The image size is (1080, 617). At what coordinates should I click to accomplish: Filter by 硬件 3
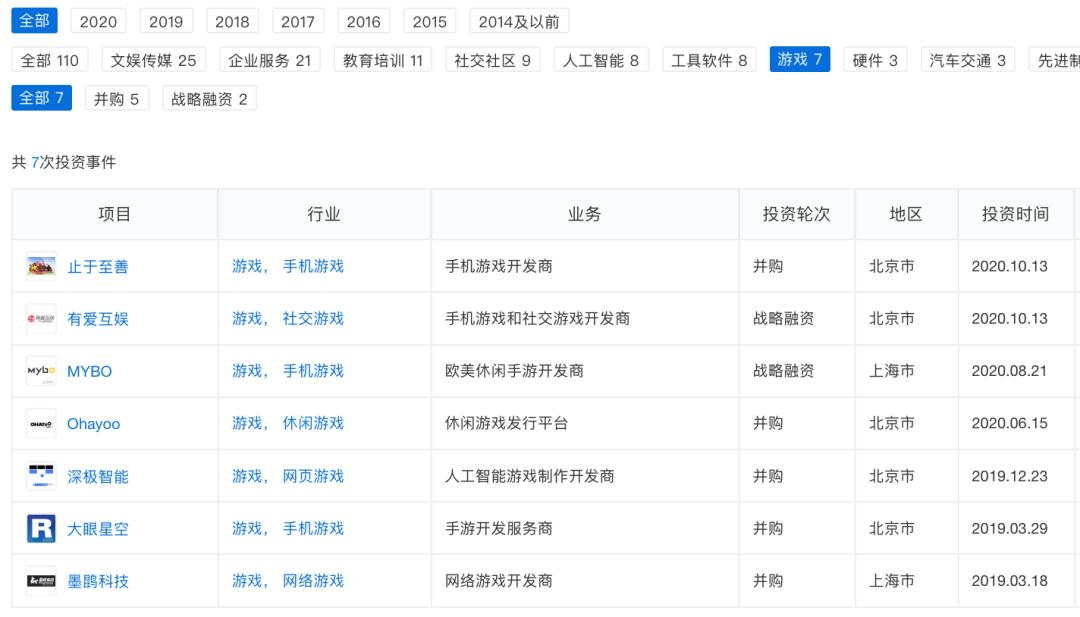[875, 61]
